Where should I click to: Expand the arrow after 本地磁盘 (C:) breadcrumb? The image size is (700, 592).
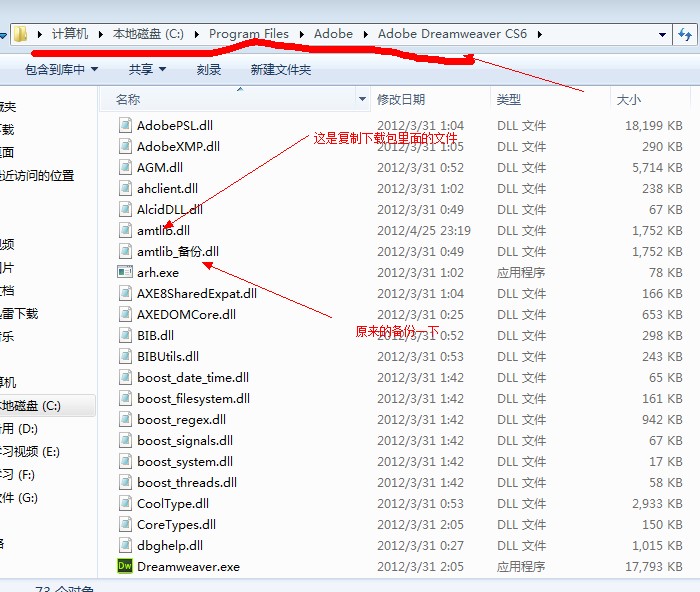pyautogui.click(x=197, y=34)
